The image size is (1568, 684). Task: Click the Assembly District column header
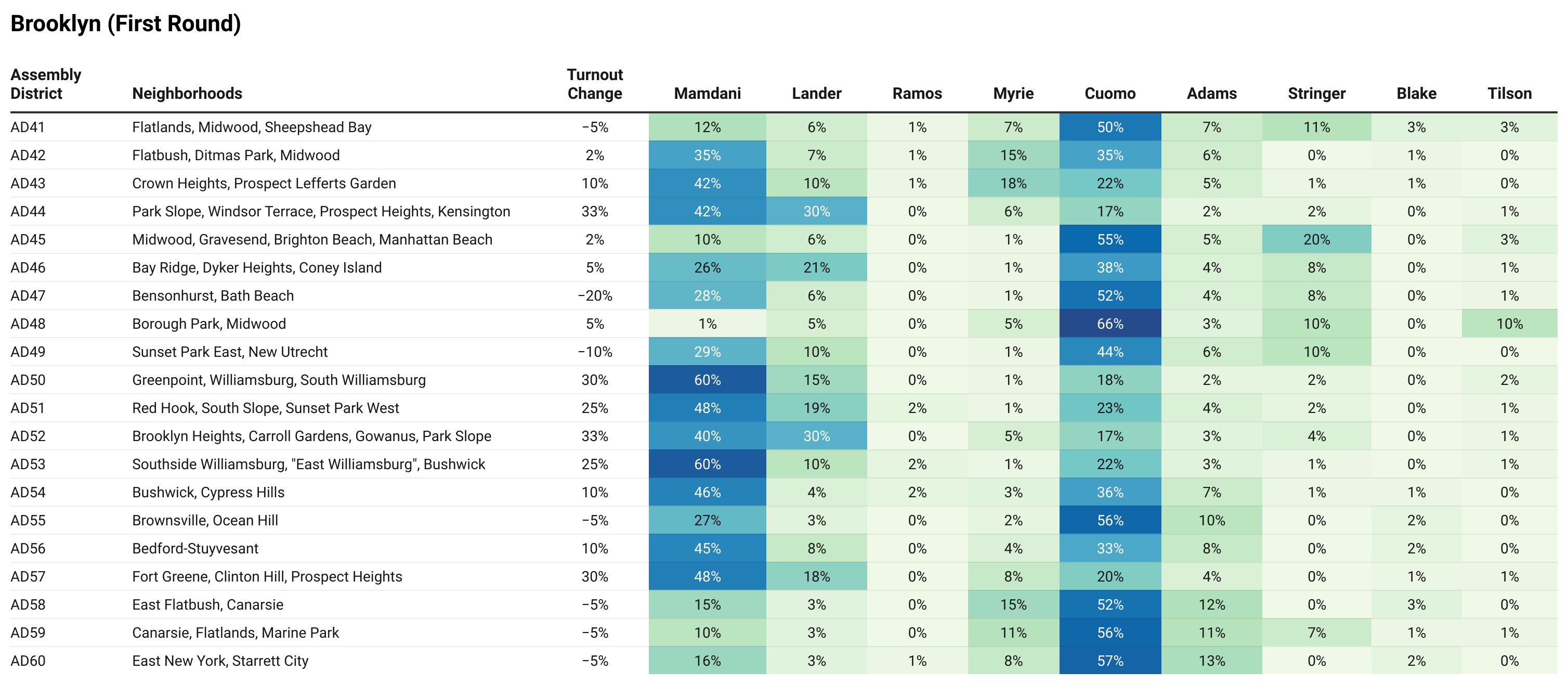click(46, 84)
